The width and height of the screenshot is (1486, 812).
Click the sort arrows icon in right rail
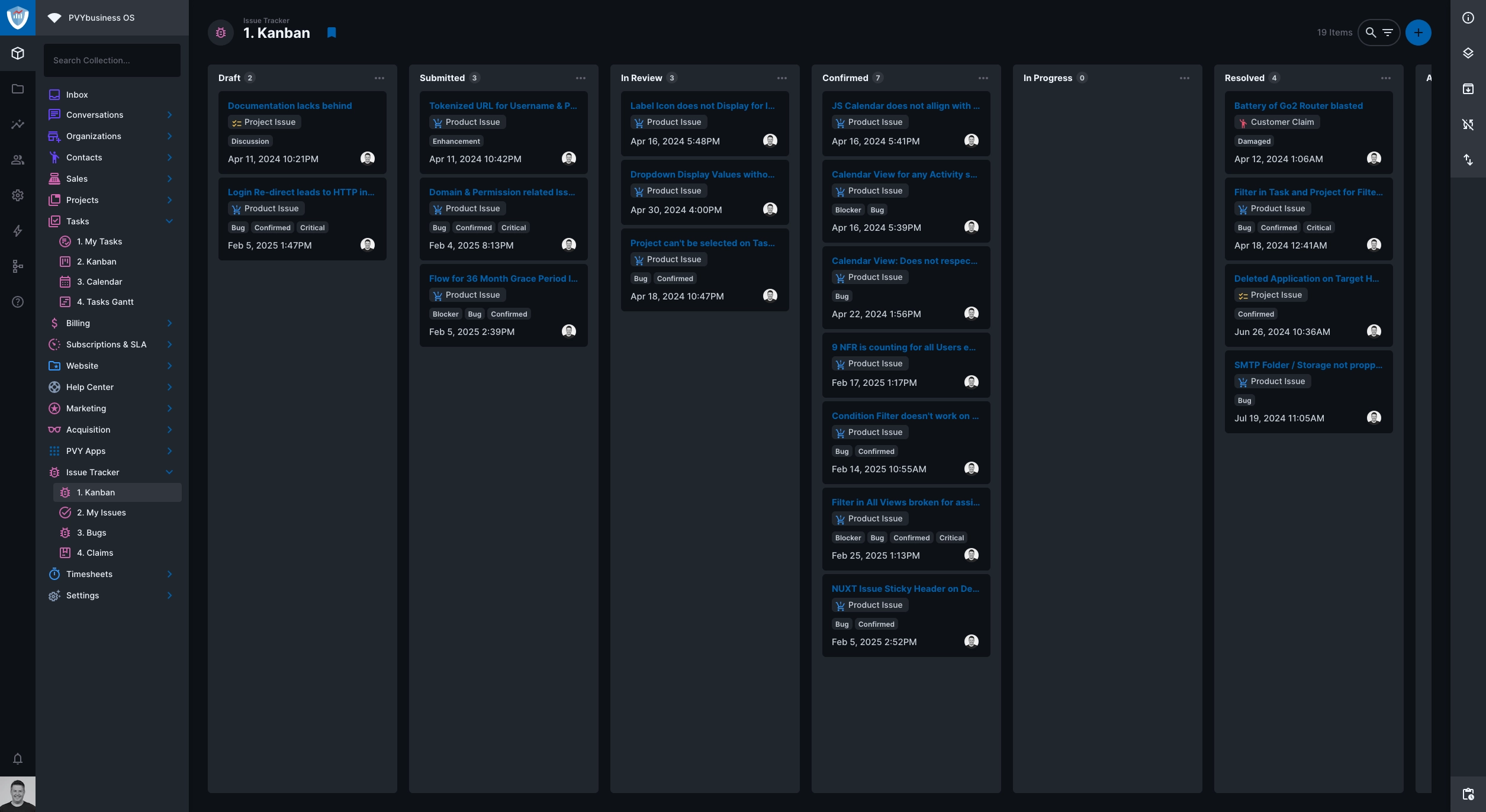[x=1468, y=160]
